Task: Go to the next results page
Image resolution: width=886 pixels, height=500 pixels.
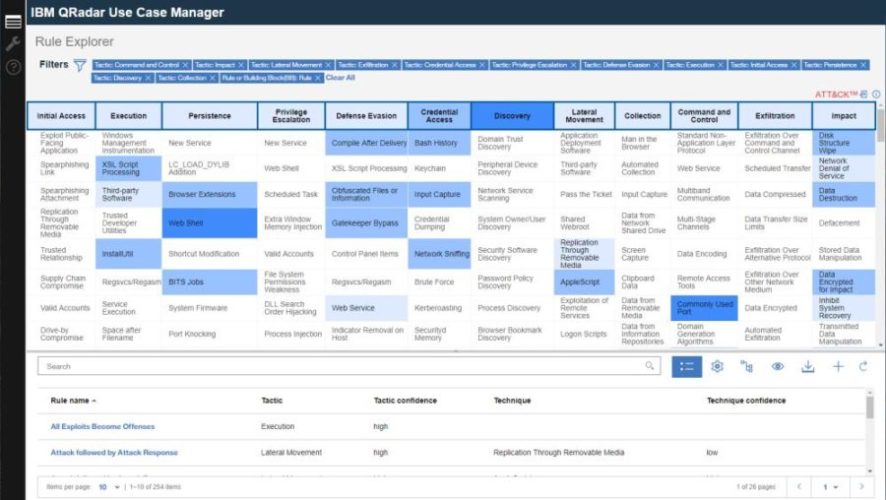Action: 862,486
